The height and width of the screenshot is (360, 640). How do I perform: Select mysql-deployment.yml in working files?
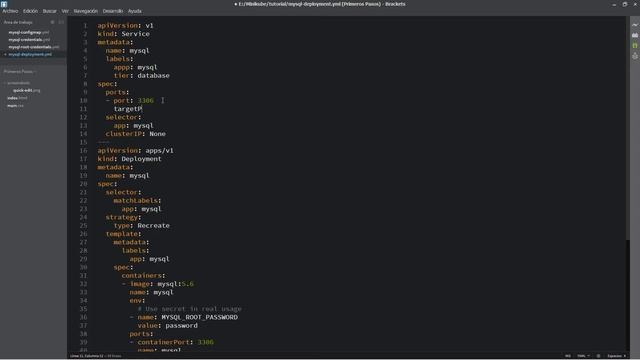coord(30,54)
